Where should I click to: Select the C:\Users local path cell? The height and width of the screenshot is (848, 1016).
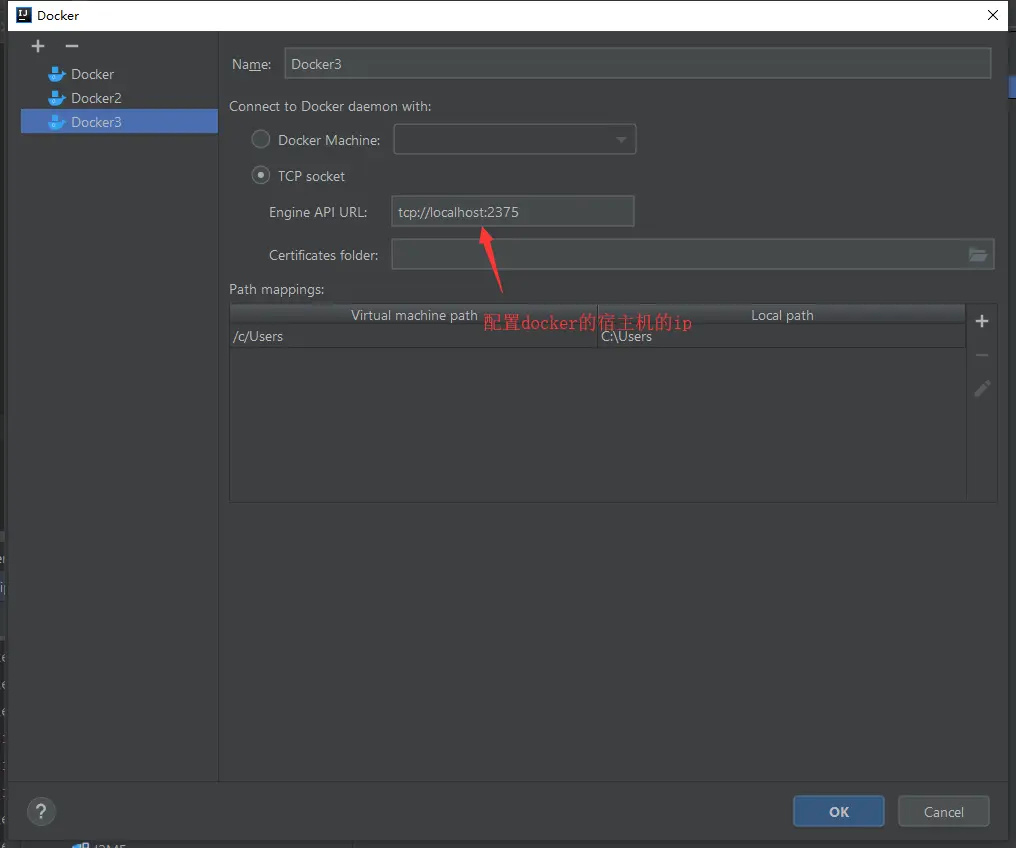click(781, 336)
